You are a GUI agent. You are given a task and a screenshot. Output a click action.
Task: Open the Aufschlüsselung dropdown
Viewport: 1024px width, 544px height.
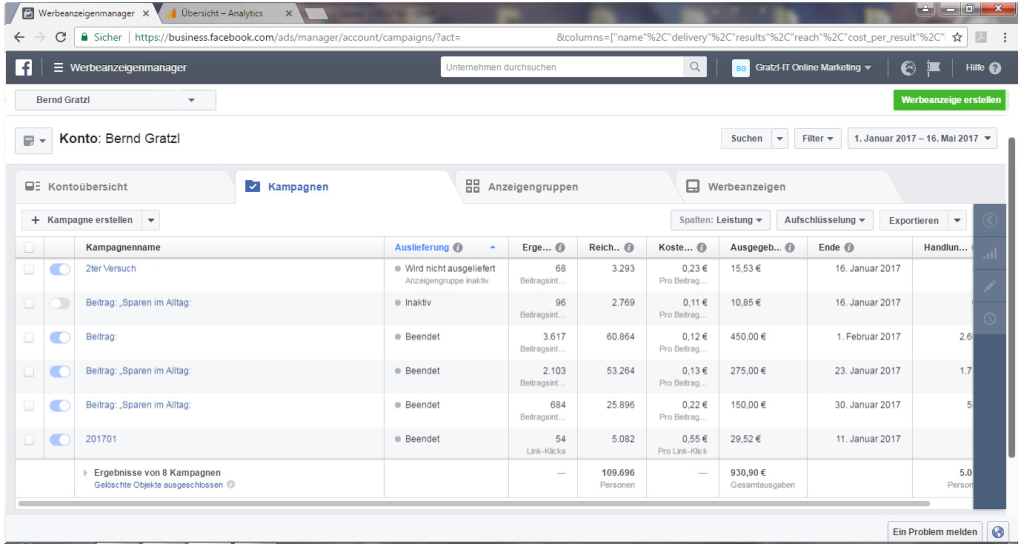[x=825, y=220]
